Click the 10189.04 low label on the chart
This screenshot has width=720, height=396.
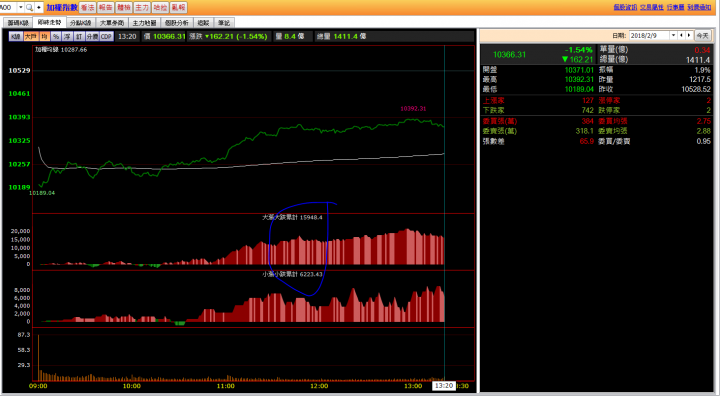[x=42, y=193]
